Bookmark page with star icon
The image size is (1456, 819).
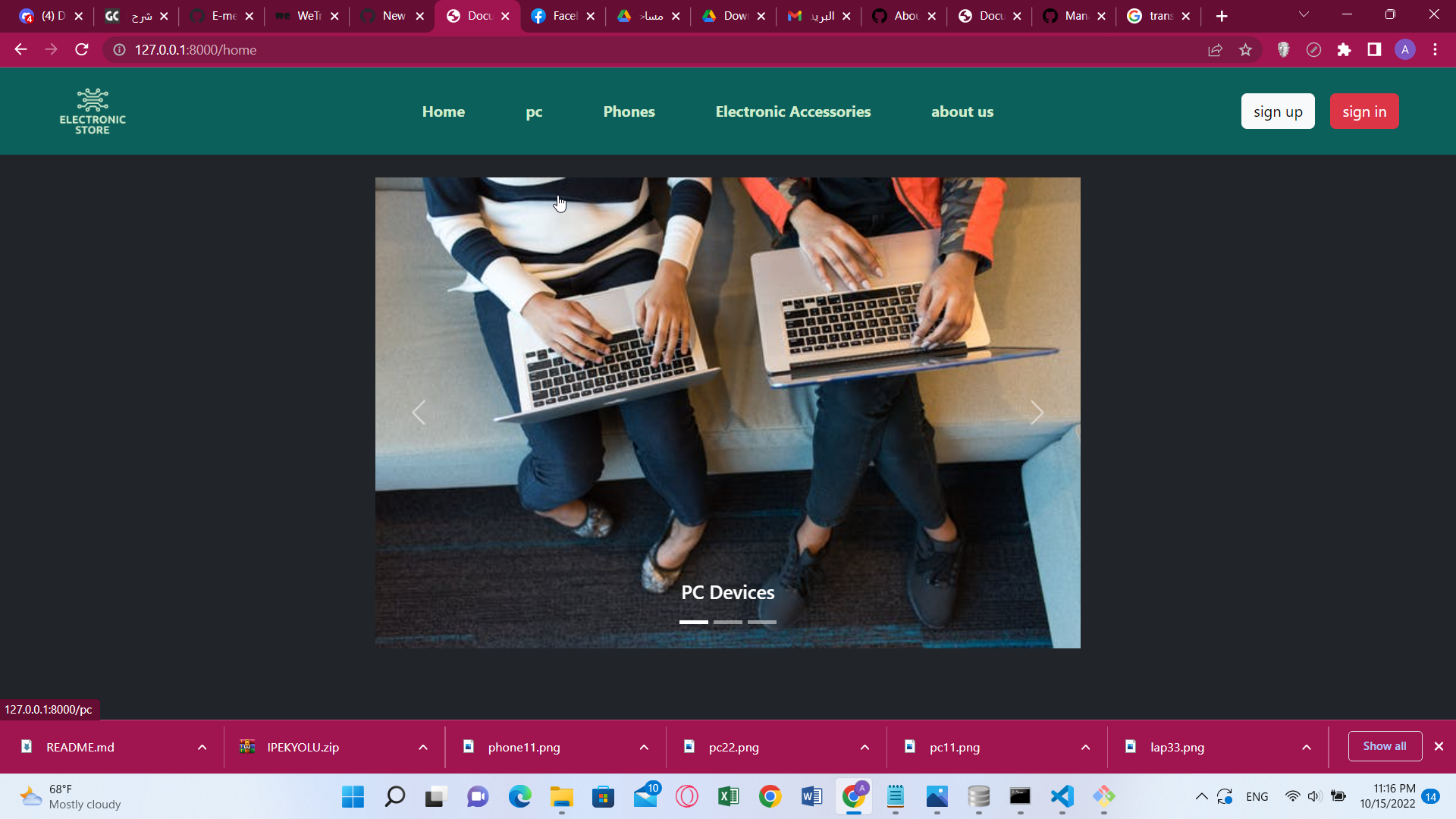pos(1245,50)
